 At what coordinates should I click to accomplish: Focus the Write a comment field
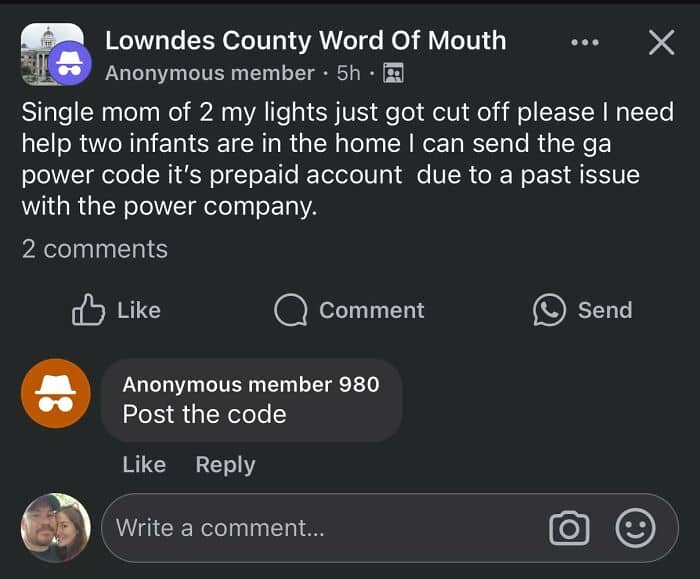320,528
